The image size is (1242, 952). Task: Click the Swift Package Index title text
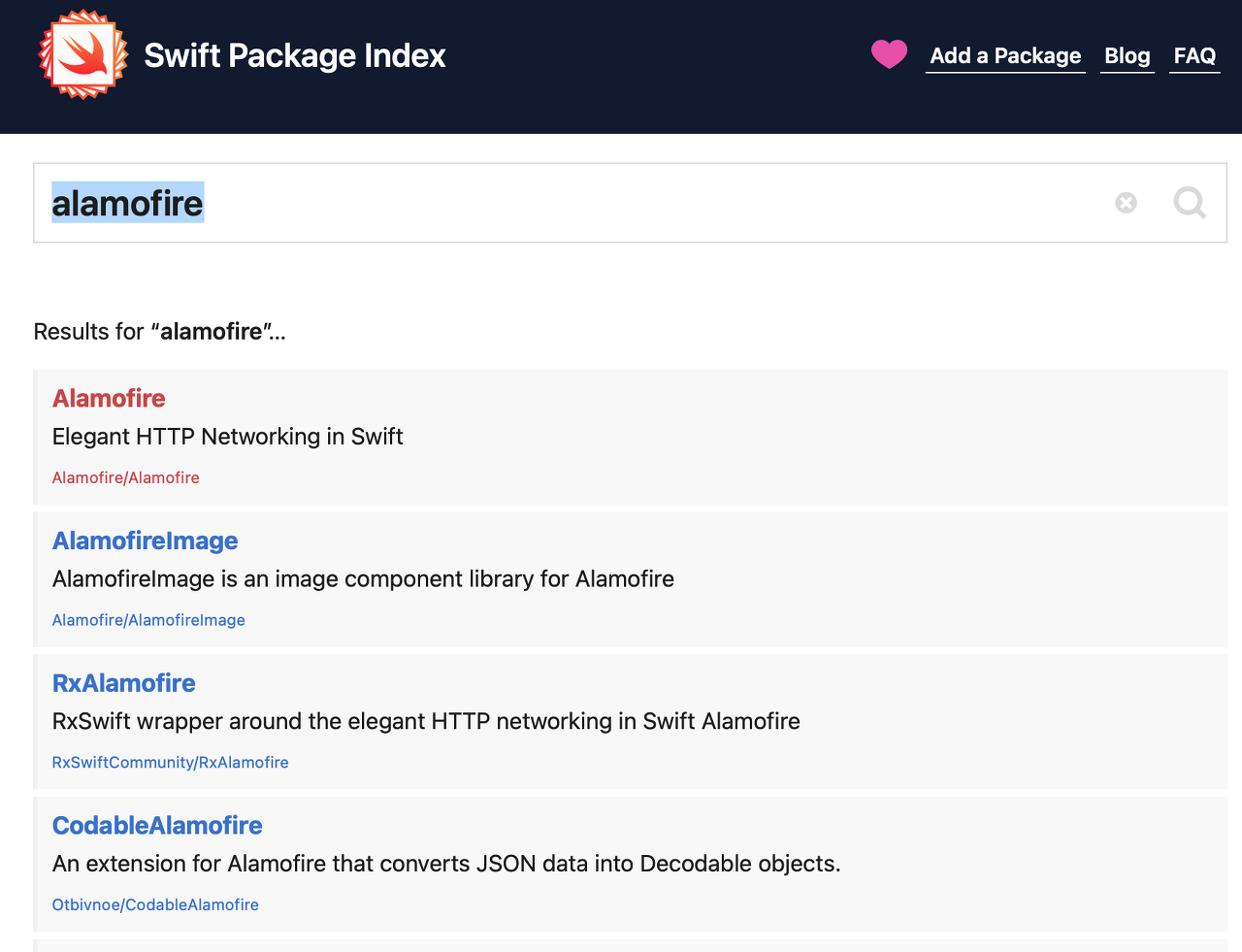click(295, 55)
